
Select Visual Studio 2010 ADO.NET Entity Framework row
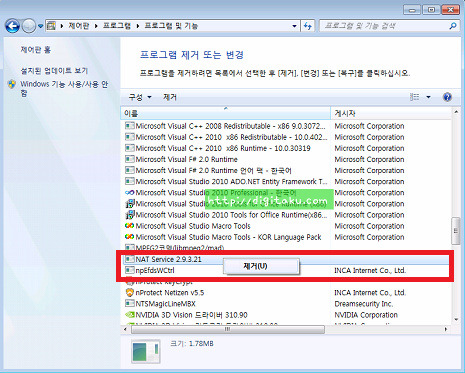tap(286, 181)
